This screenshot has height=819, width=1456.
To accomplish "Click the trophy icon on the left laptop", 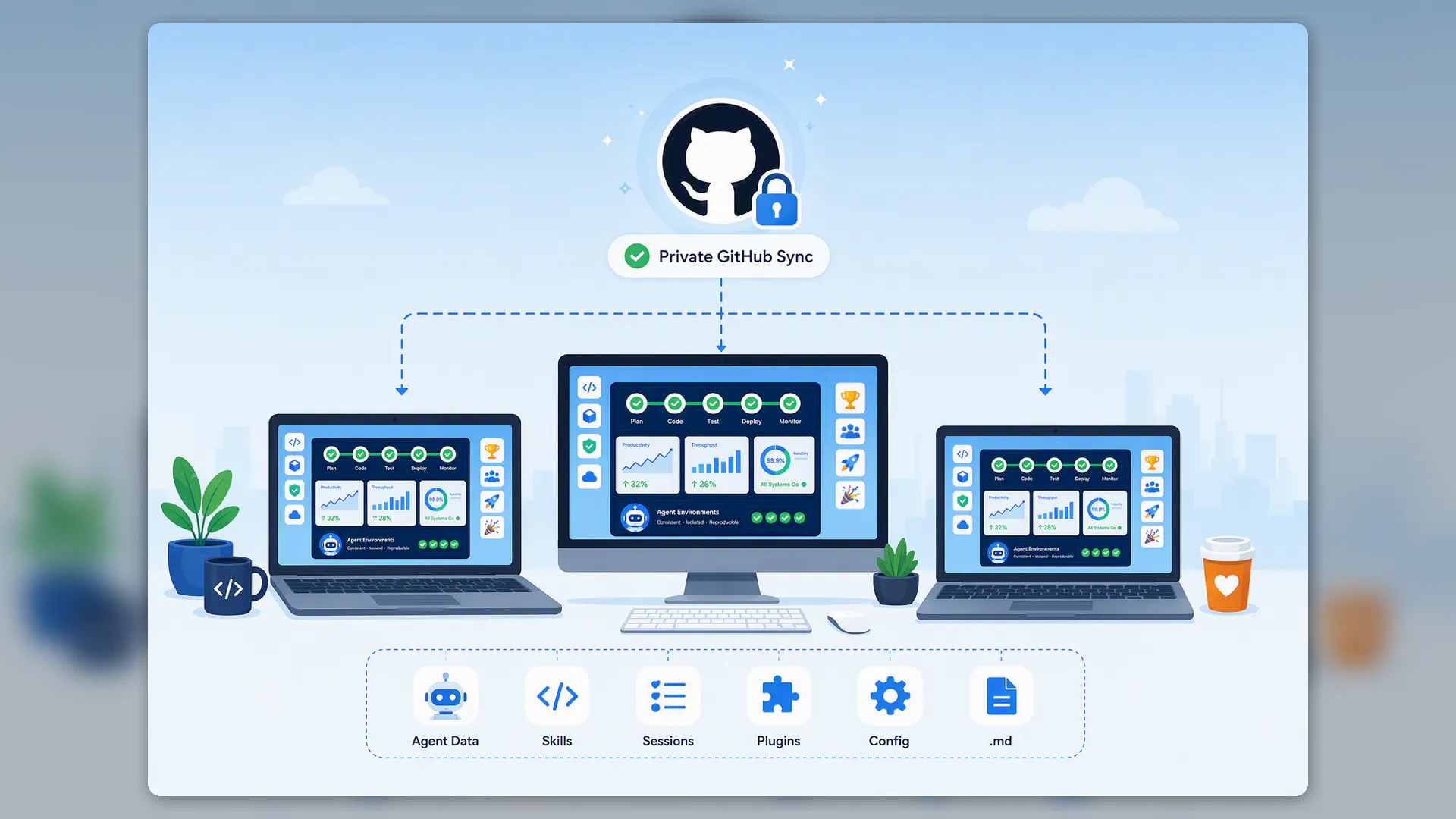I will click(492, 452).
